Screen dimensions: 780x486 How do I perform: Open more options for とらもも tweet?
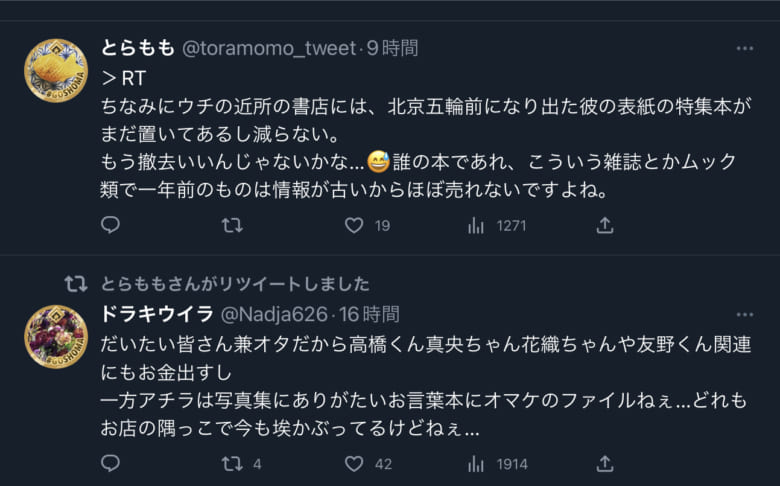pos(745,48)
